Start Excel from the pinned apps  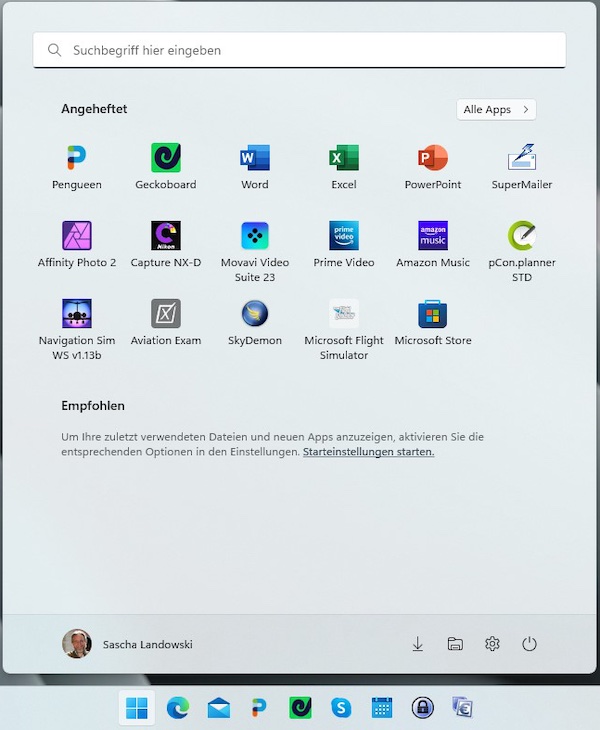pos(344,167)
